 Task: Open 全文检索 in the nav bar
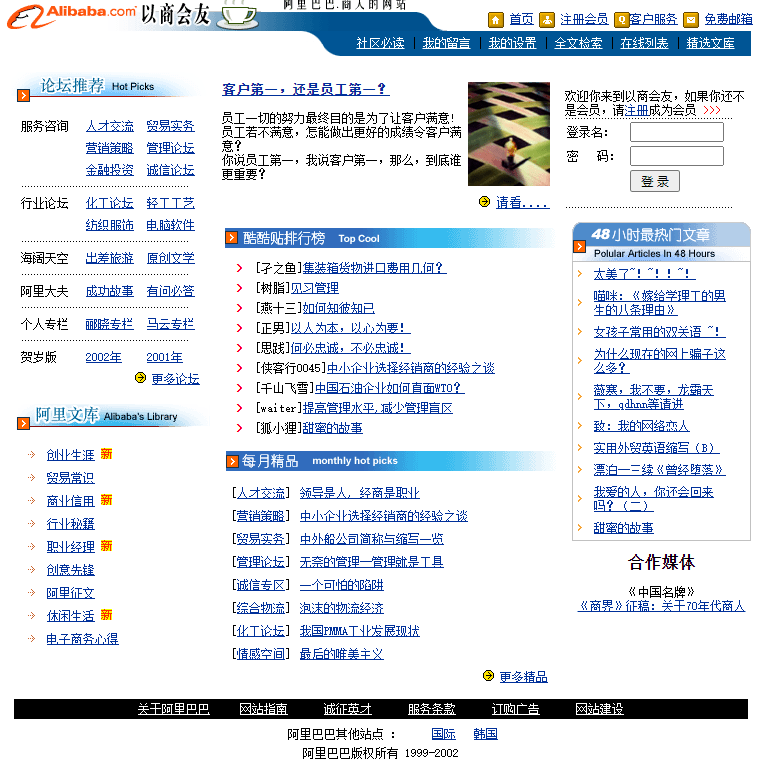tap(578, 43)
